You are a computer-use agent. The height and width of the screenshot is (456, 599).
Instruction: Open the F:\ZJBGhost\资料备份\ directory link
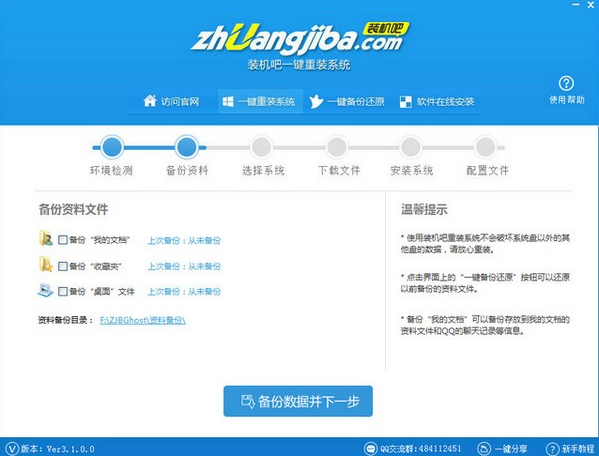click(x=142, y=320)
